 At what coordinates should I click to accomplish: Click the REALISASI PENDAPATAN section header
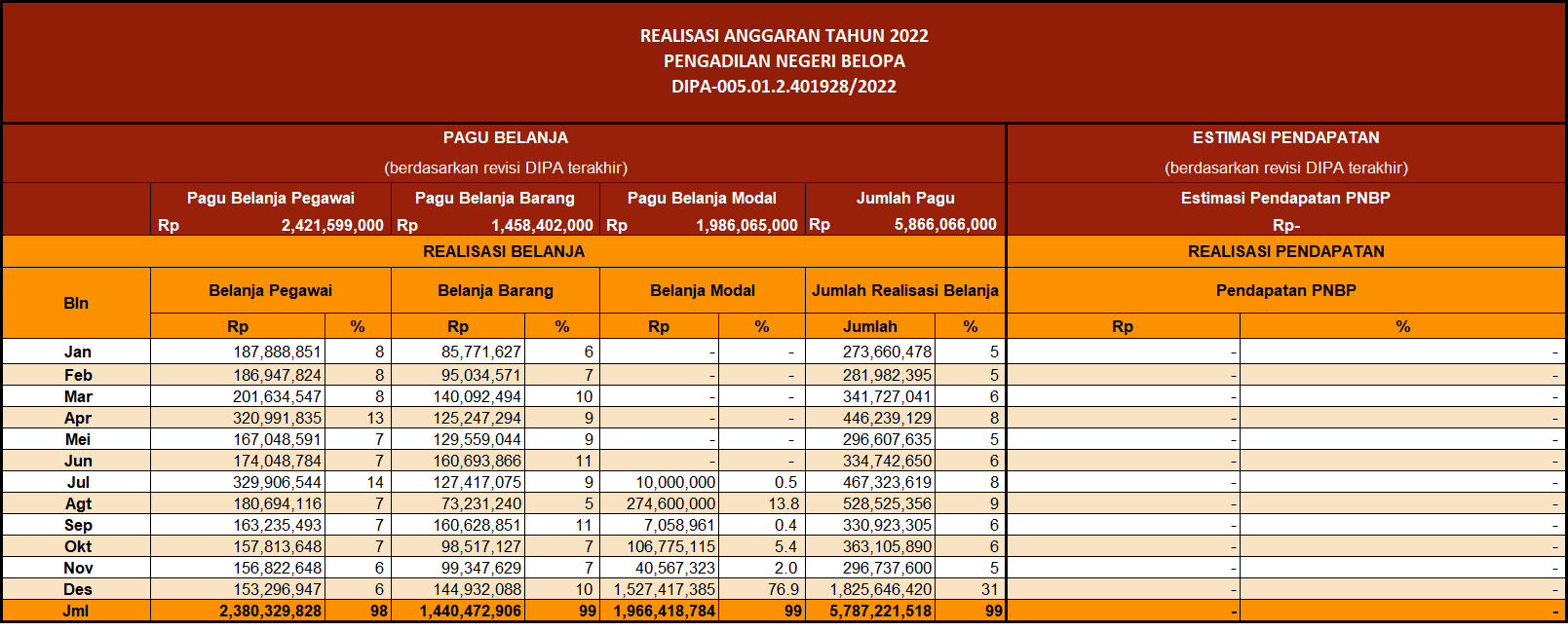(1285, 251)
